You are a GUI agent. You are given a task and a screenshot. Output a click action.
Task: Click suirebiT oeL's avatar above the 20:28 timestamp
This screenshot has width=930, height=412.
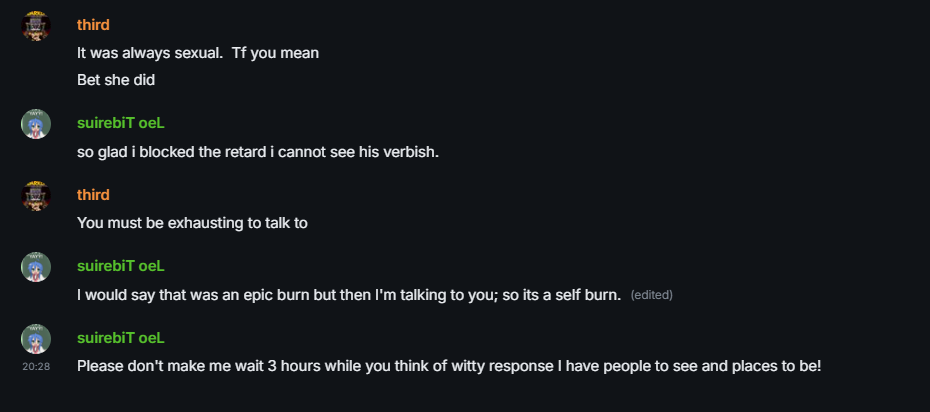pos(36,338)
